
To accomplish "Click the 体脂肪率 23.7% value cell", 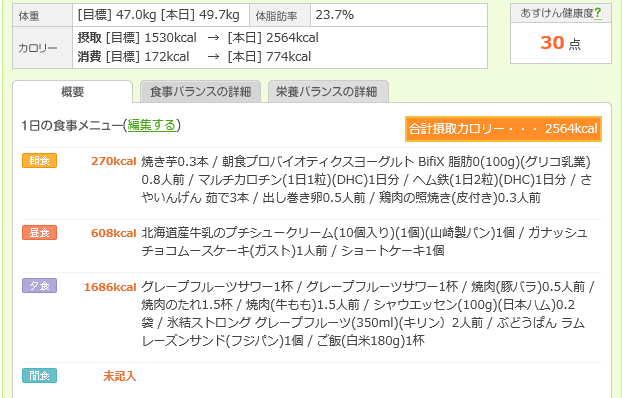I will click(399, 15).
